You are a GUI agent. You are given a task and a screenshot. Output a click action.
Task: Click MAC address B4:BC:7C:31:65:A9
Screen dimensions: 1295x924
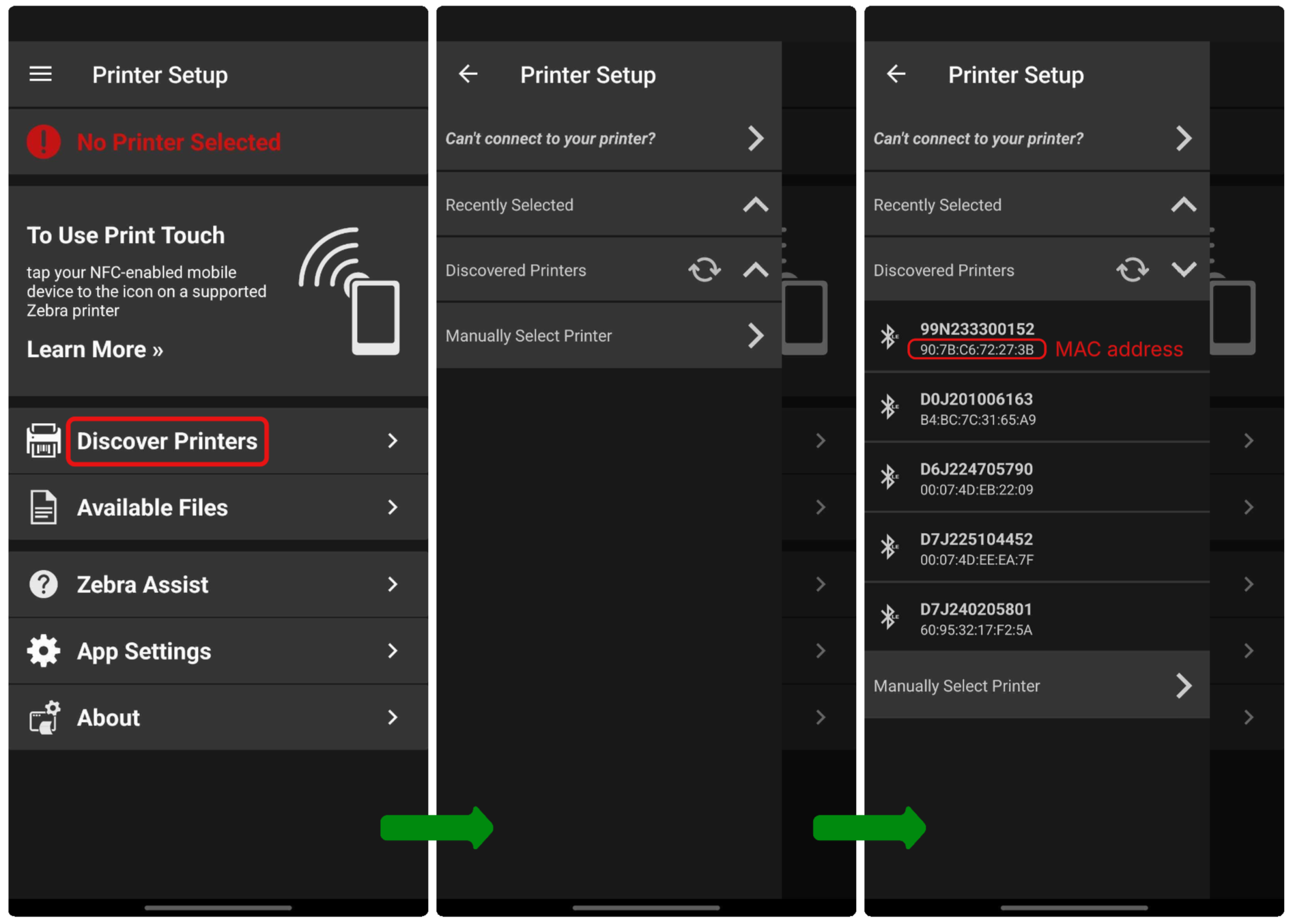978,420
